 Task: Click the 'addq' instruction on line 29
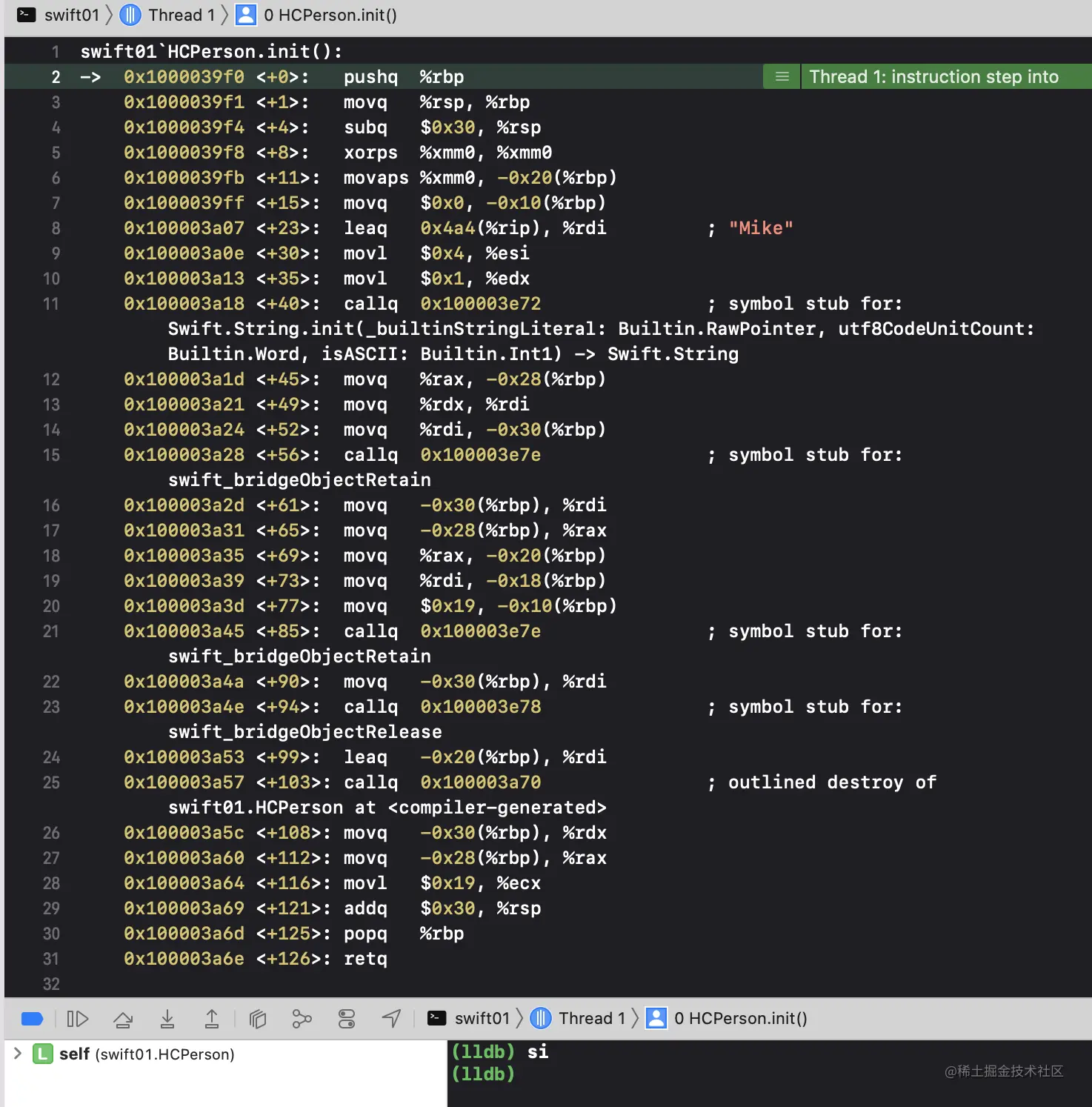pos(365,908)
